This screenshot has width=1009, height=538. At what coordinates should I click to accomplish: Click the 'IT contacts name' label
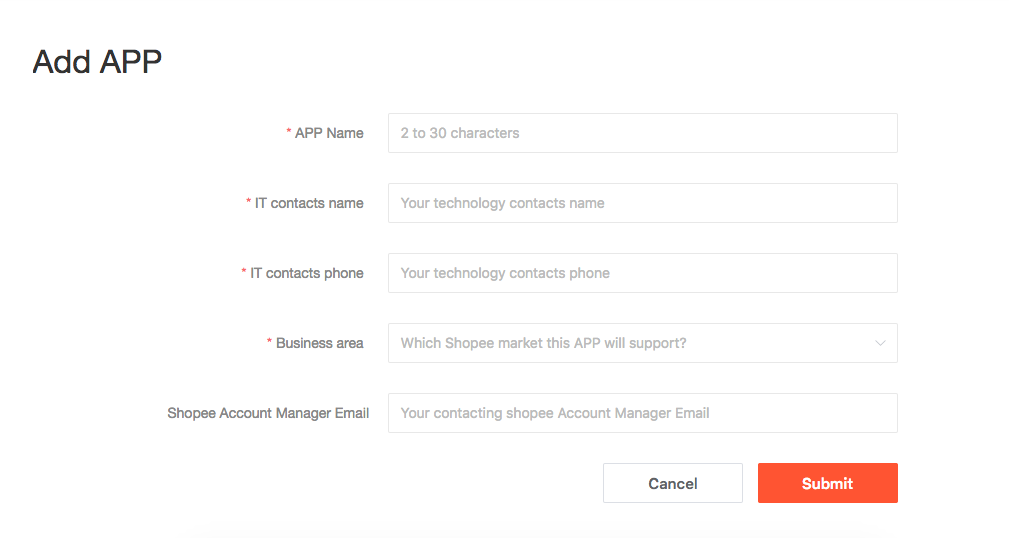[309, 203]
